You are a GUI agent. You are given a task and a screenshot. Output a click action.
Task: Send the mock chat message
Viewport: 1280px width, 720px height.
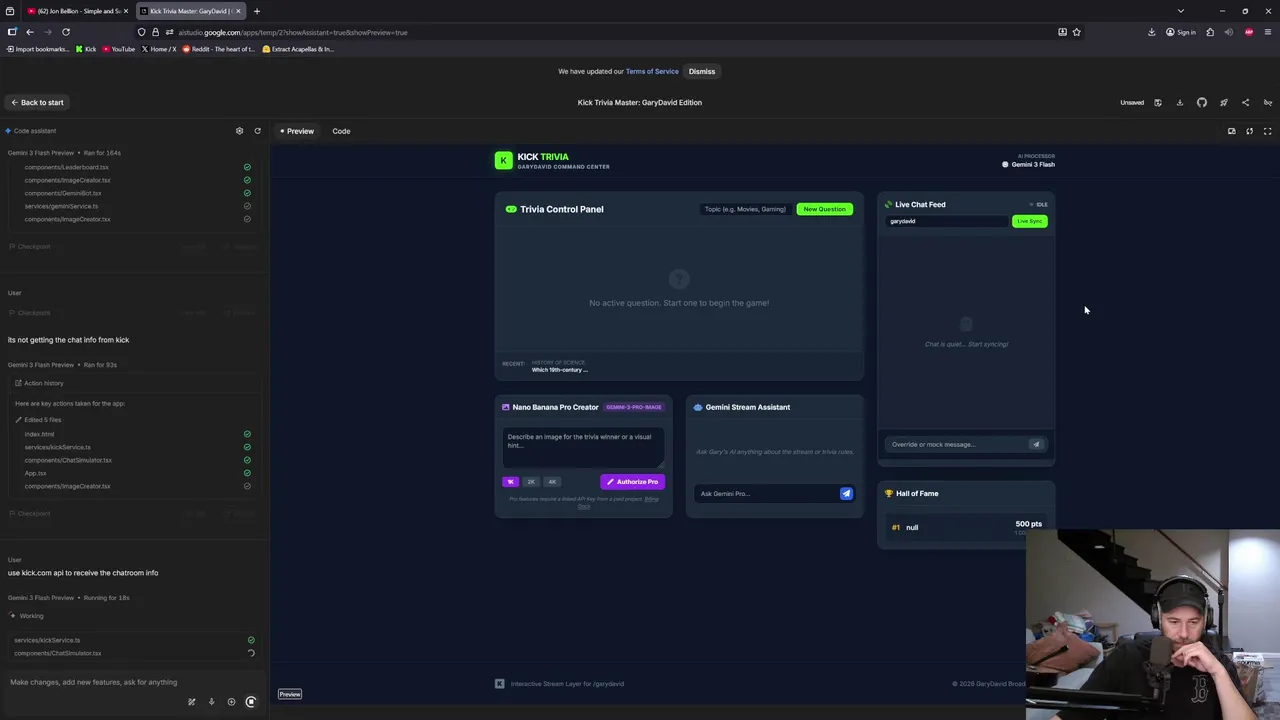click(1036, 444)
